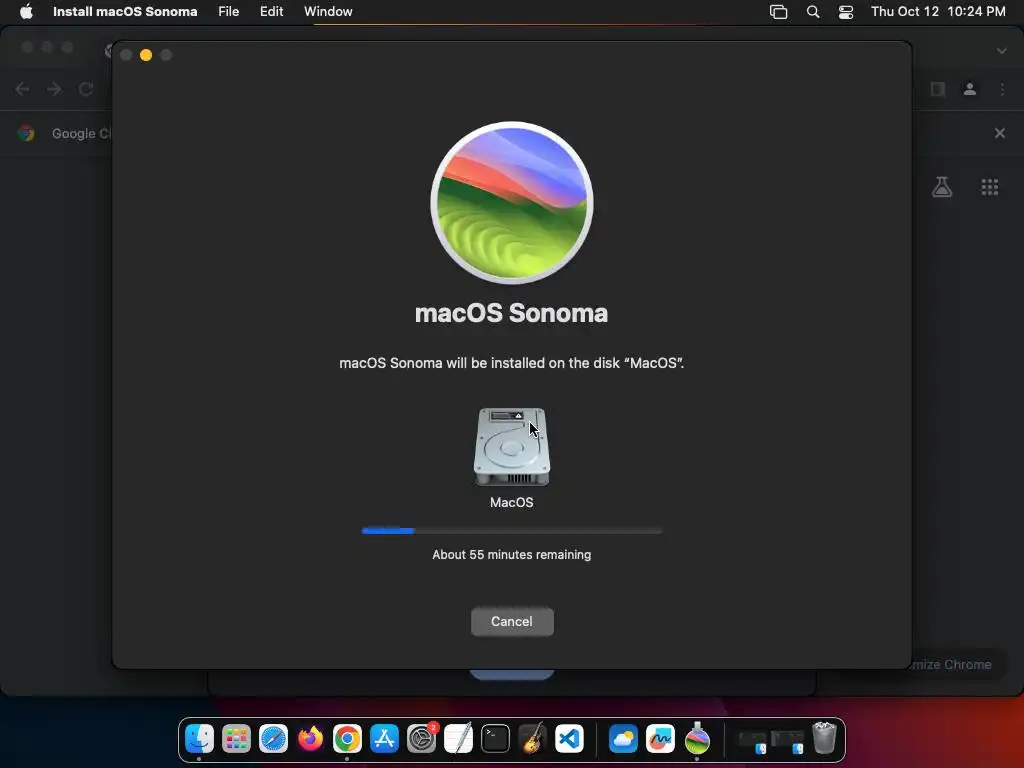Open System Settings from the Dock
The height and width of the screenshot is (768, 1024).
[x=421, y=739]
